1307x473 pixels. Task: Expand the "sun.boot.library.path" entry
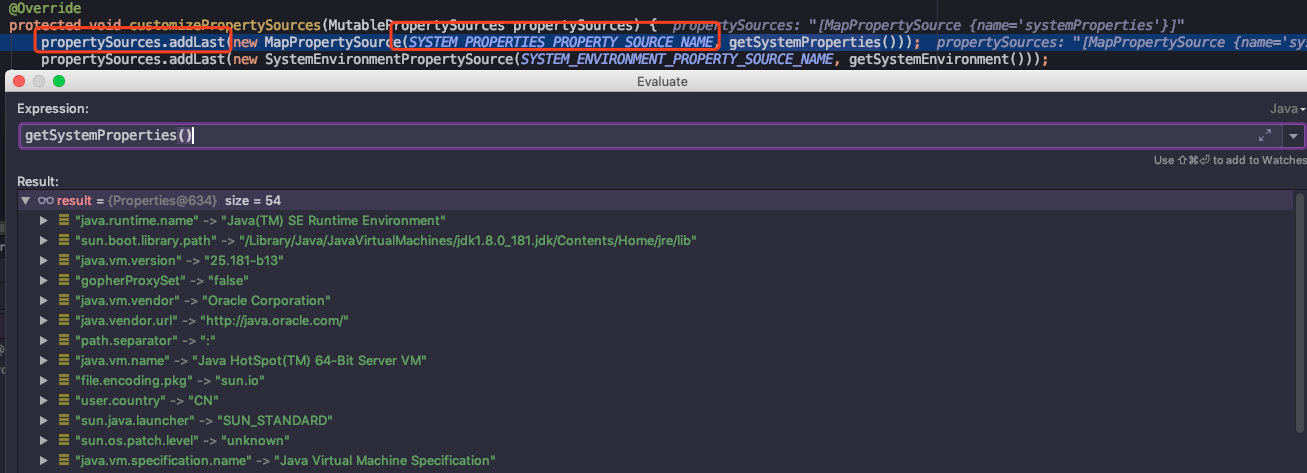(44, 240)
